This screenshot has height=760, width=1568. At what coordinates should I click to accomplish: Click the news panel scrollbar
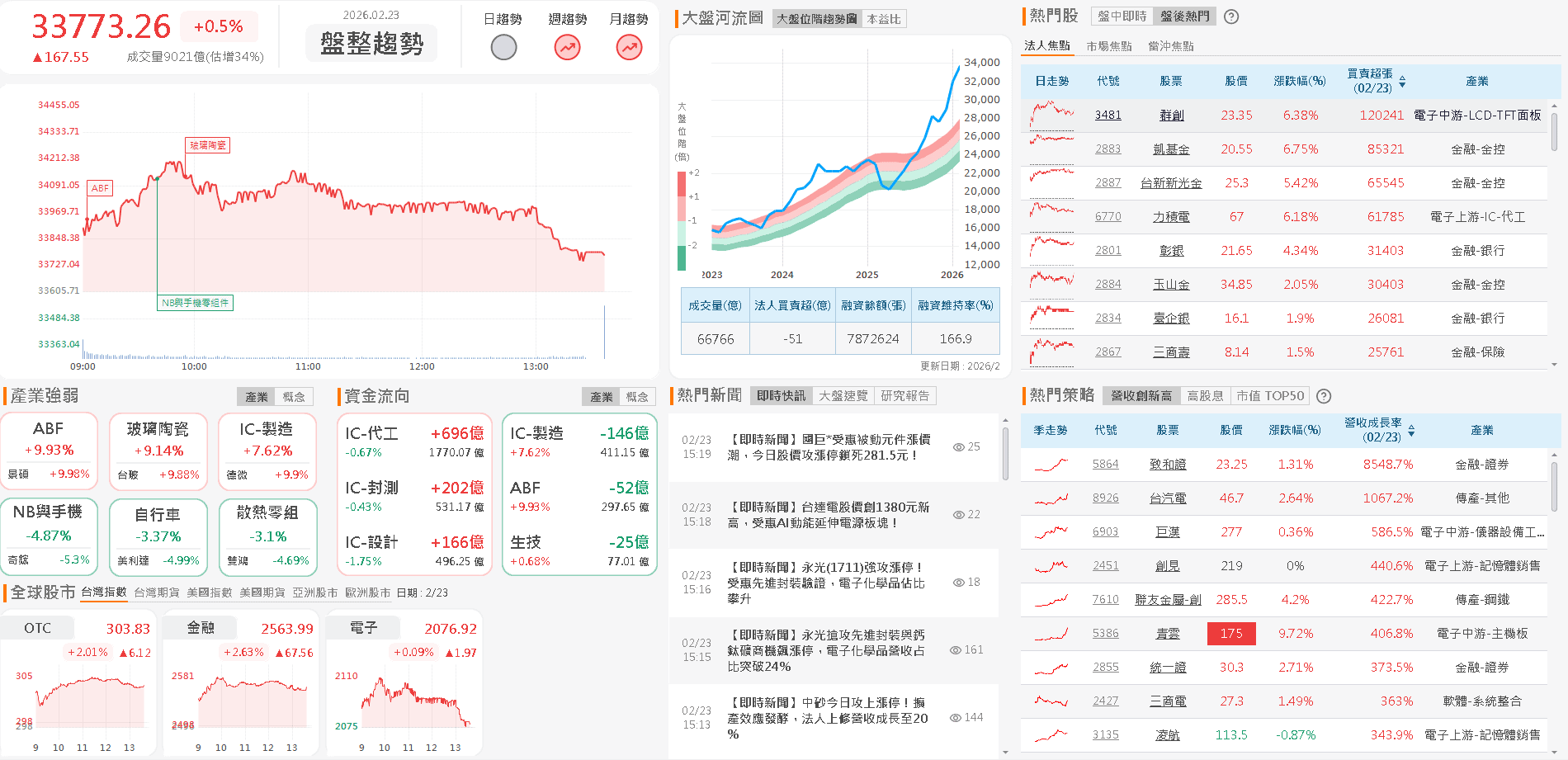[1005, 452]
